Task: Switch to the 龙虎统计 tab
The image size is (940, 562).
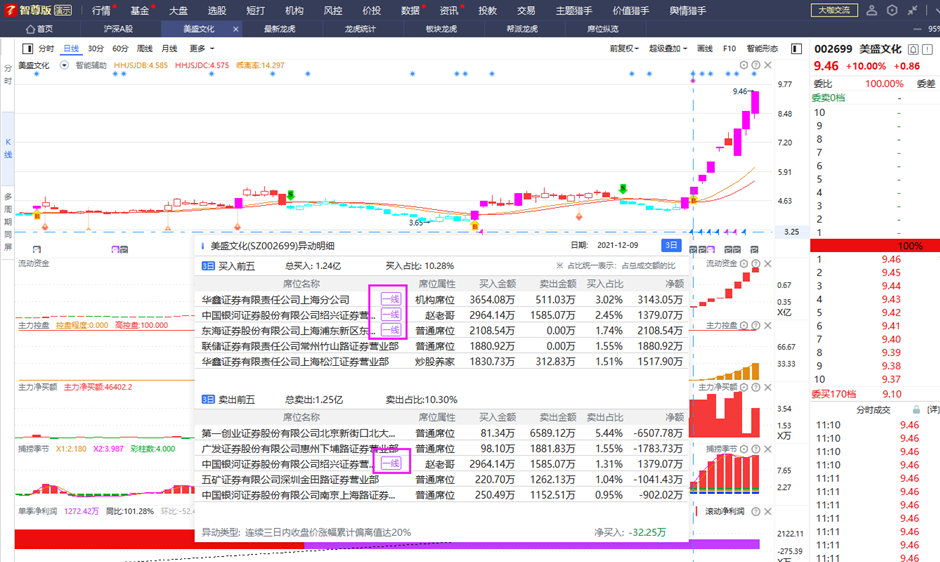Action: coord(360,29)
